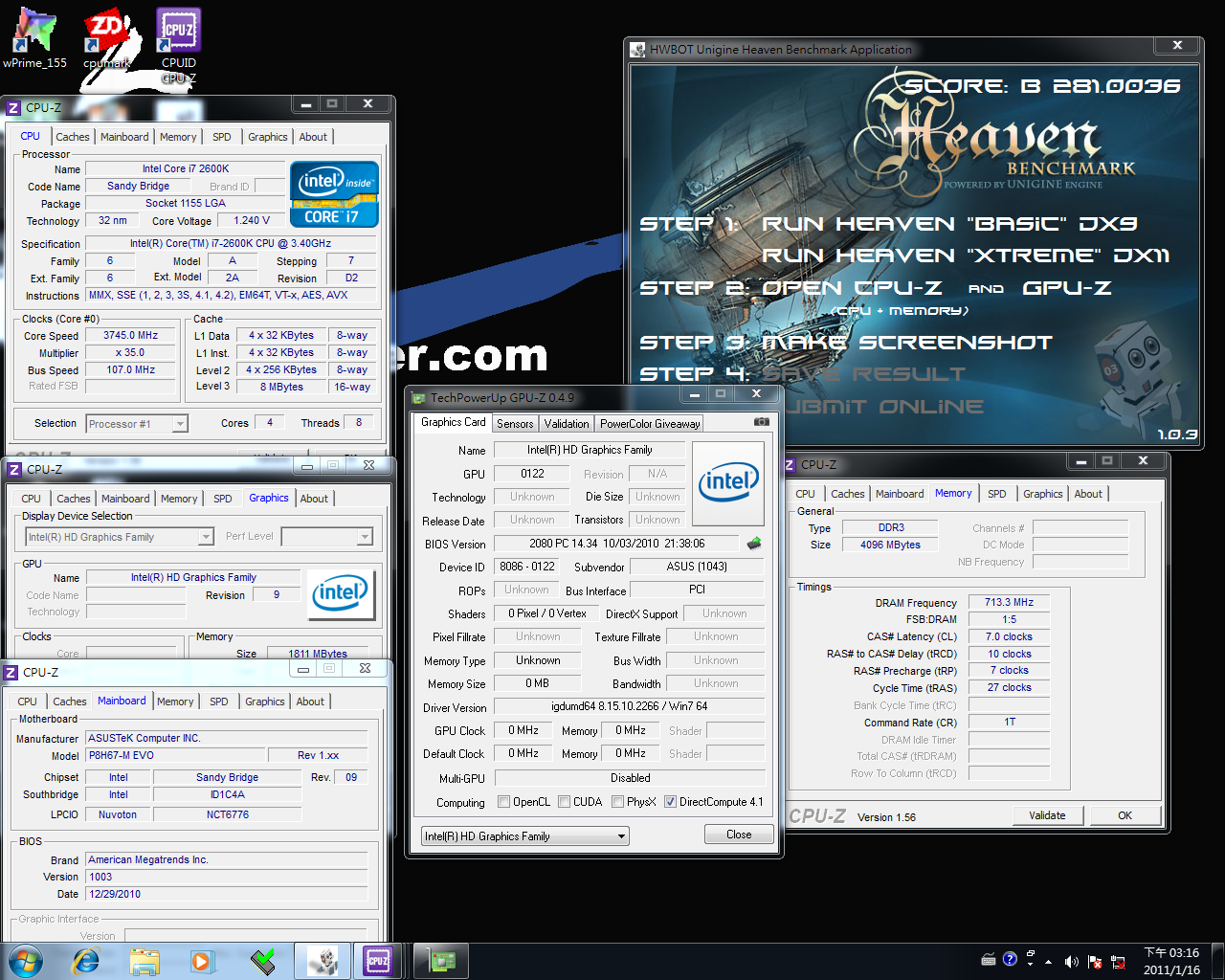
Task: Select Graphics tab in top CPU-Z window
Action: 268,137
